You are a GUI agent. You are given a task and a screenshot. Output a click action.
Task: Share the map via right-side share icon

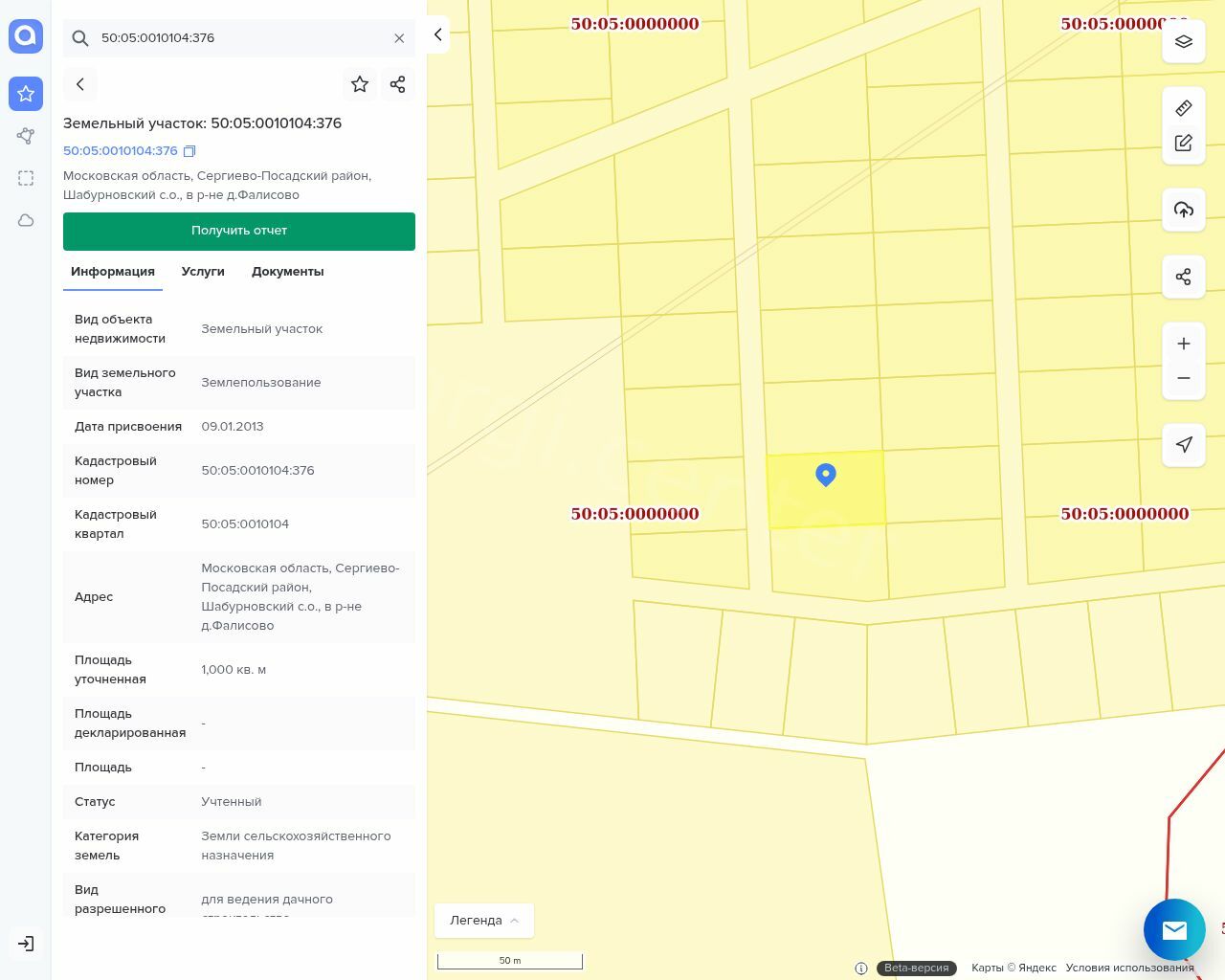[1183, 277]
